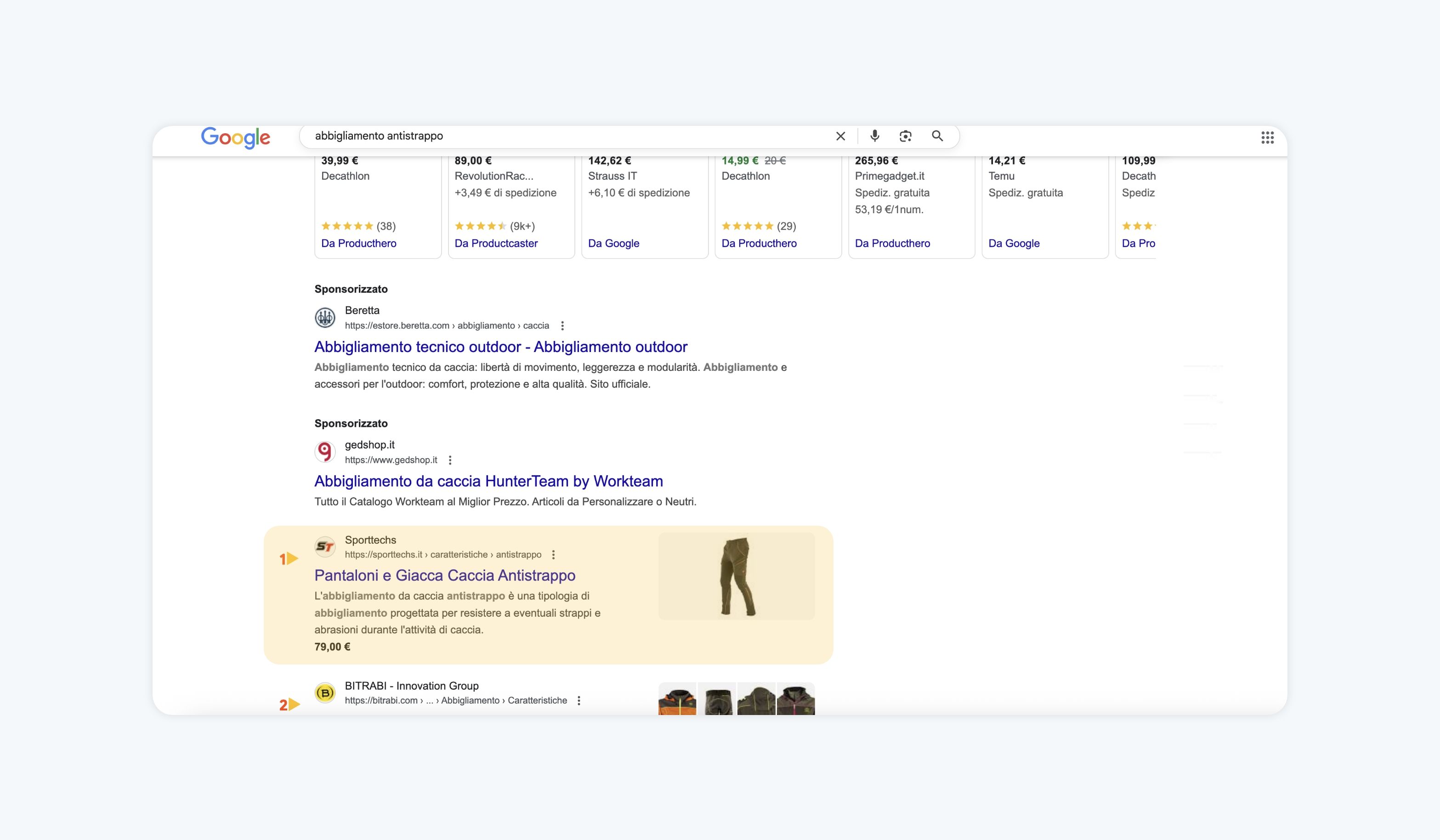This screenshot has width=1440, height=840.
Task: Submit search with magnifying glass icon
Action: (937, 136)
